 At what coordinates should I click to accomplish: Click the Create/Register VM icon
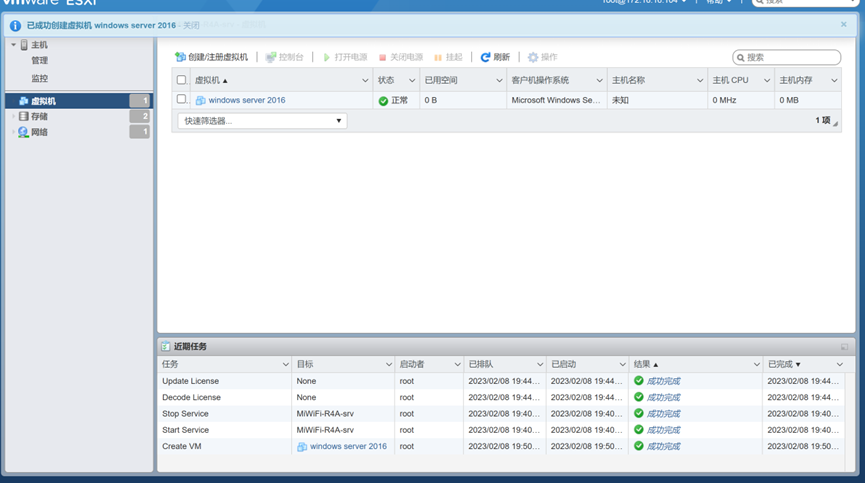tap(180, 57)
